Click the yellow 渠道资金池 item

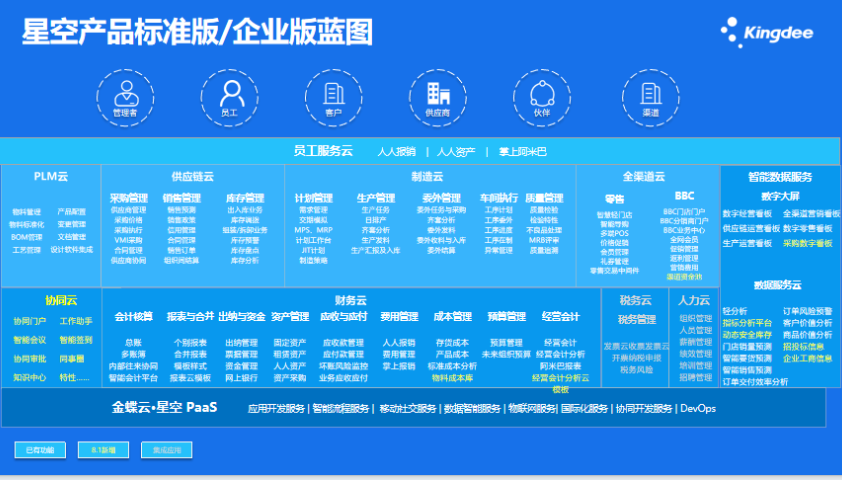point(684,277)
